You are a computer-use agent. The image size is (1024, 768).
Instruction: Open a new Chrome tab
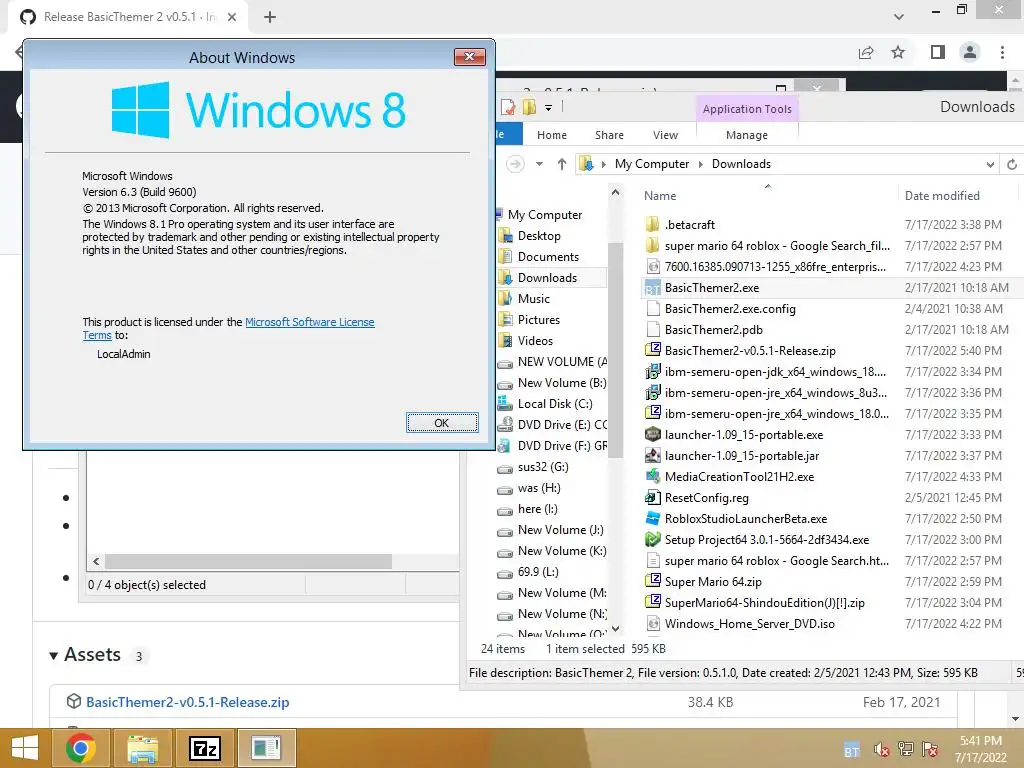(270, 17)
